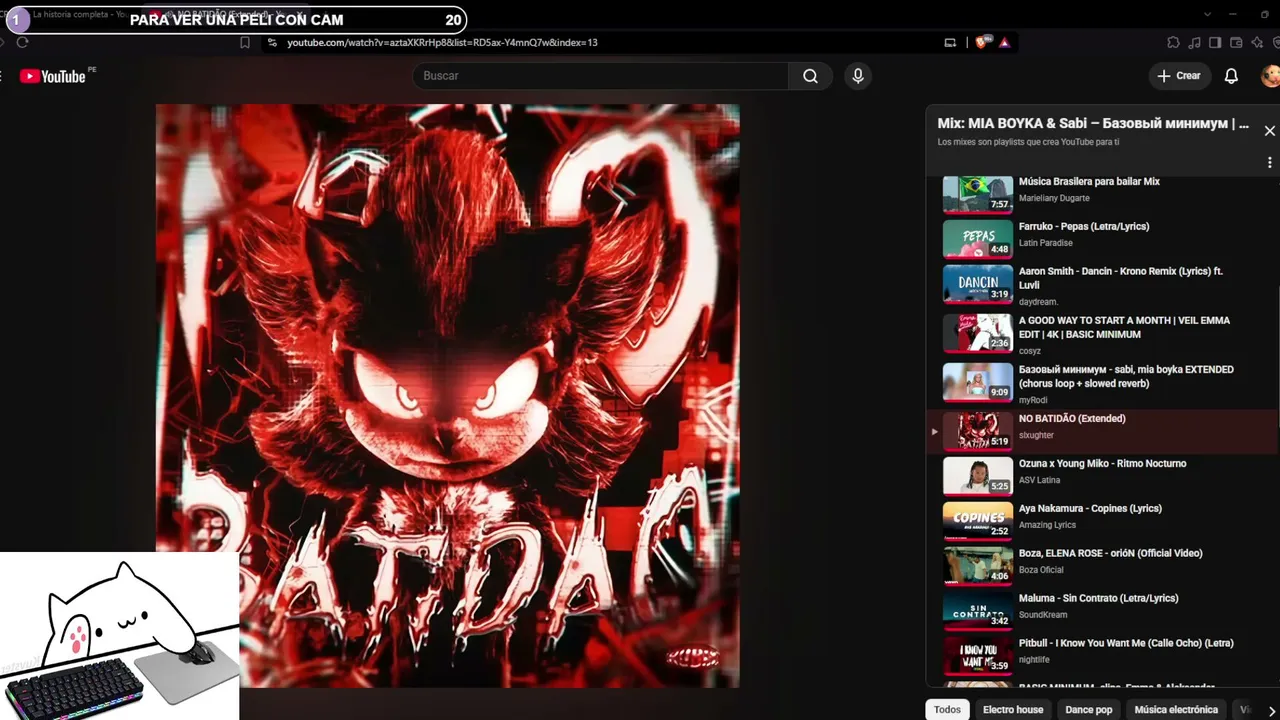Open the account avatar menu
This screenshot has height=720, width=1280.
click(x=1270, y=76)
